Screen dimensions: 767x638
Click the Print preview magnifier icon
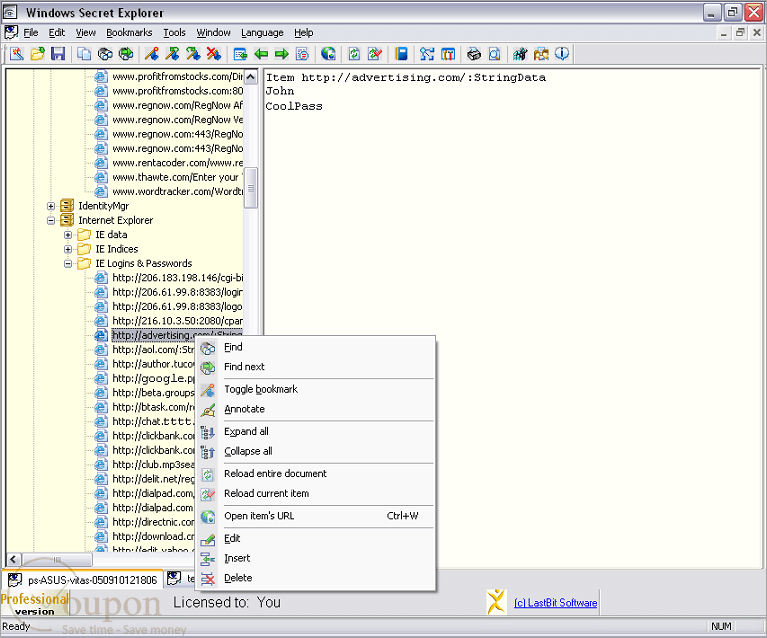point(495,54)
